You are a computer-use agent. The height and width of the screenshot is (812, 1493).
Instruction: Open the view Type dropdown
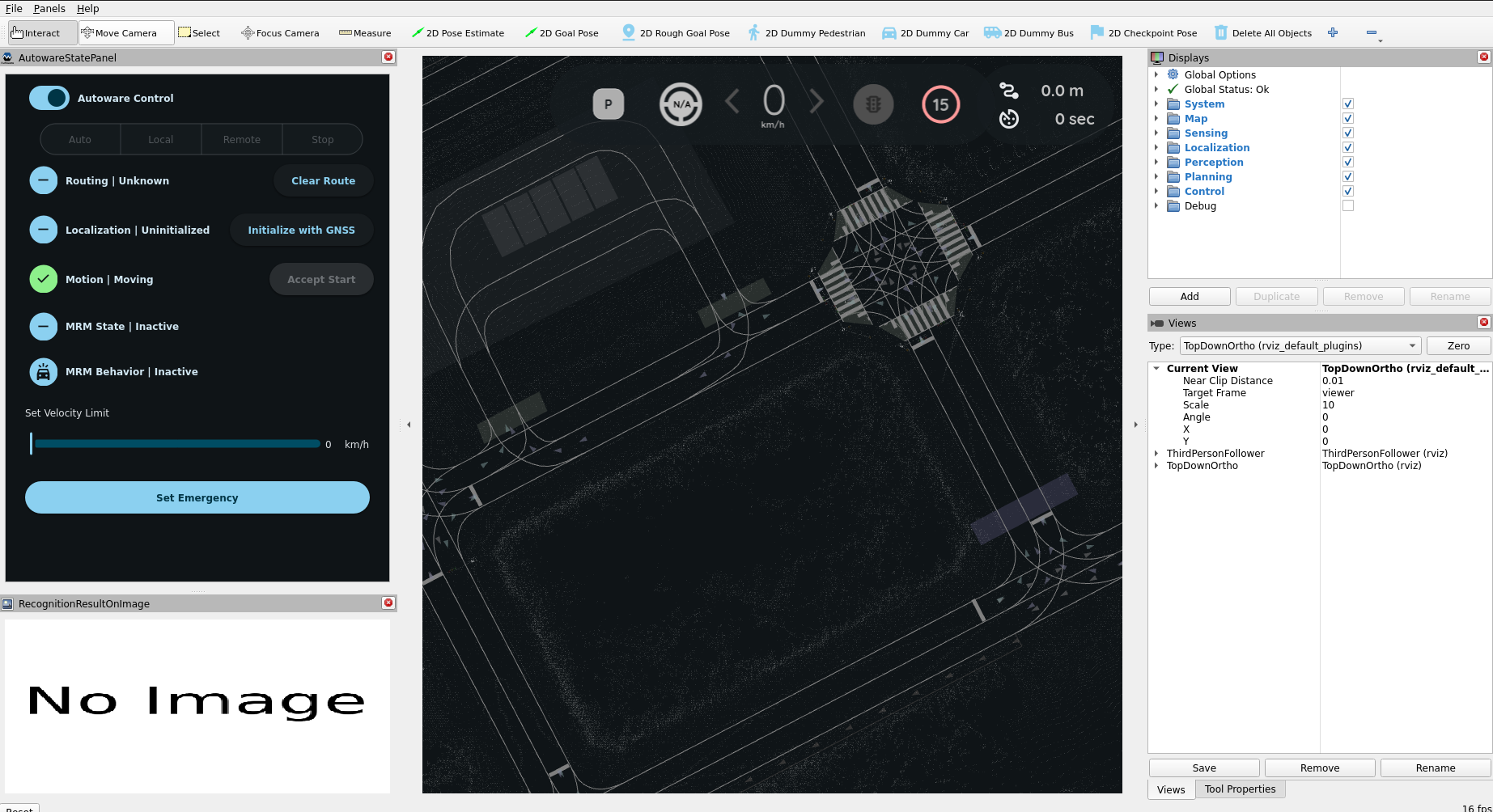(x=1300, y=345)
